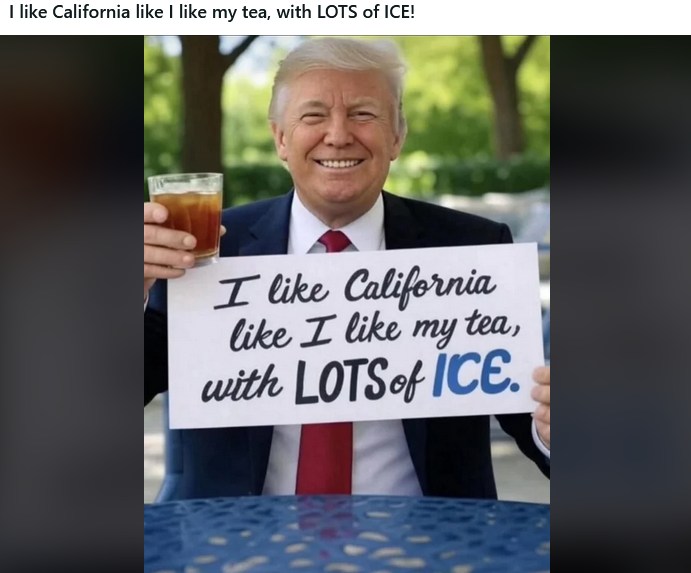Click the first "I like" on the sign

pyautogui.click(x=271, y=291)
